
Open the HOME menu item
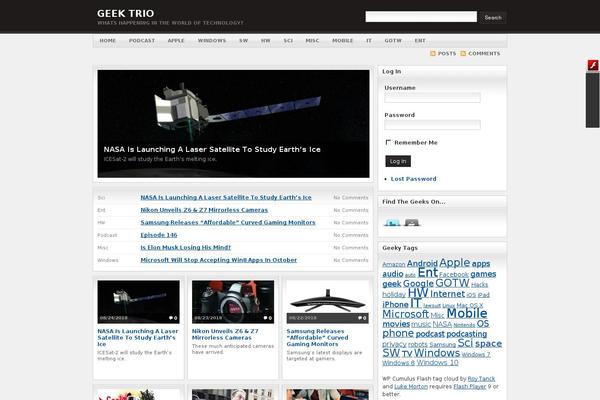click(x=108, y=41)
